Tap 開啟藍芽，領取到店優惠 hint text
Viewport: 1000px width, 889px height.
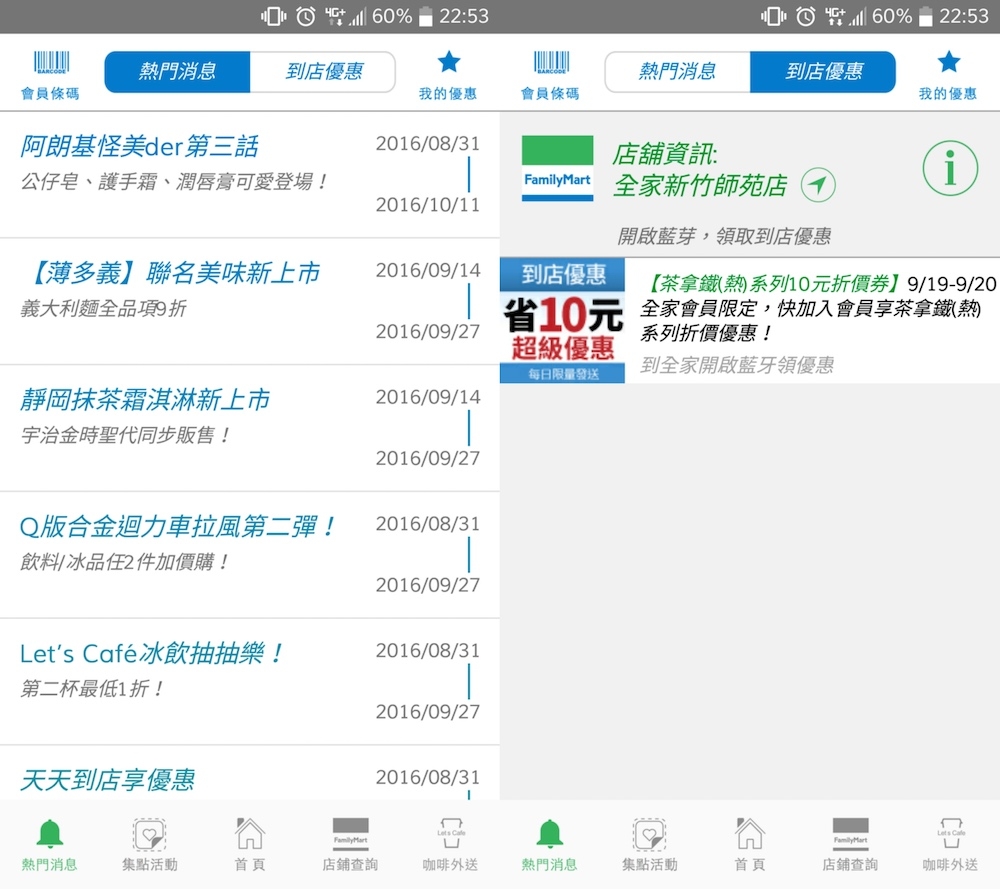coord(724,236)
